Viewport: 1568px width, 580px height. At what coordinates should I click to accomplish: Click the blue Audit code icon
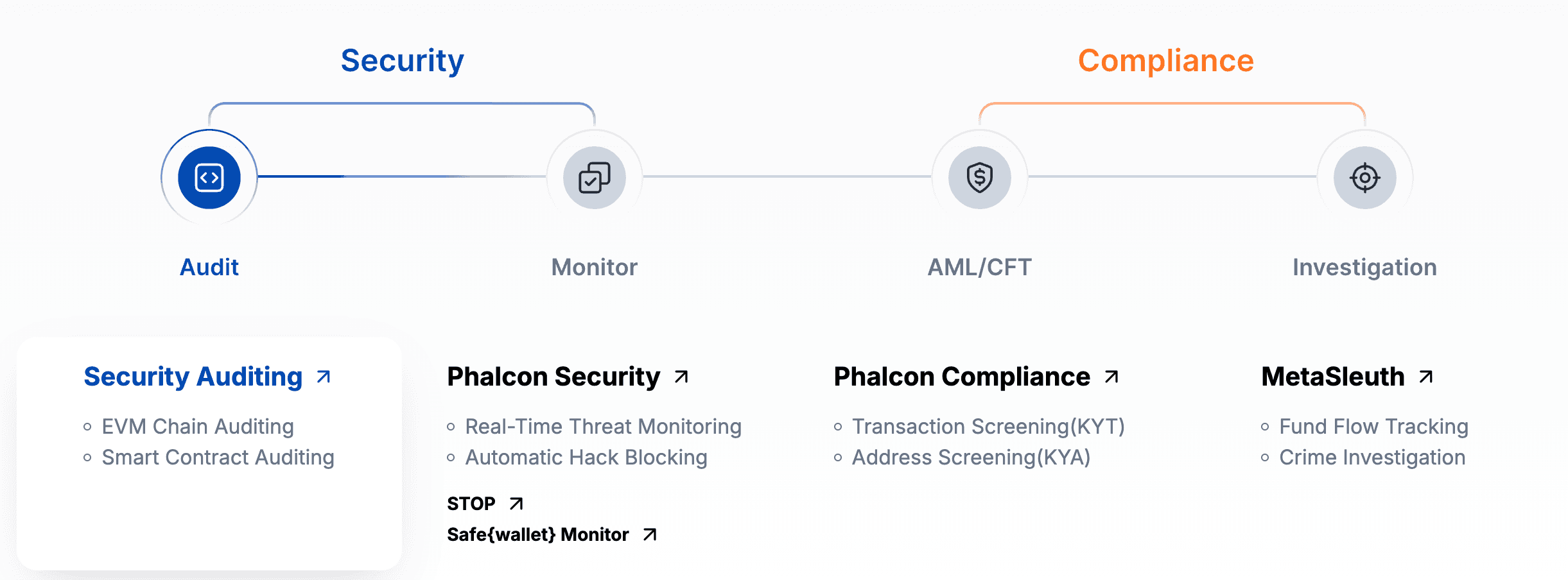tap(209, 178)
